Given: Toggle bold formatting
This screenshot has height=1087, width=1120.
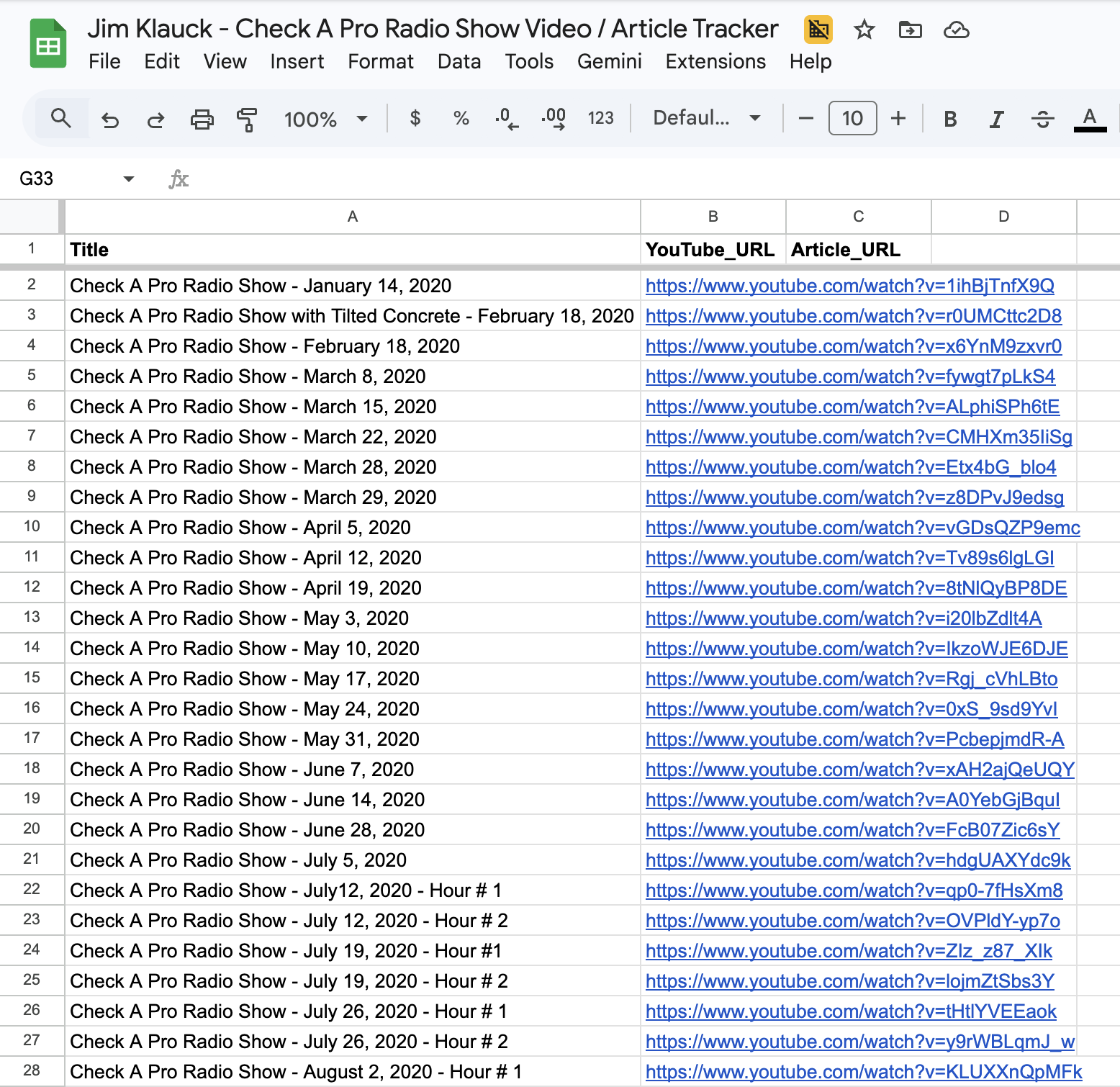Looking at the screenshot, I should pos(949,119).
